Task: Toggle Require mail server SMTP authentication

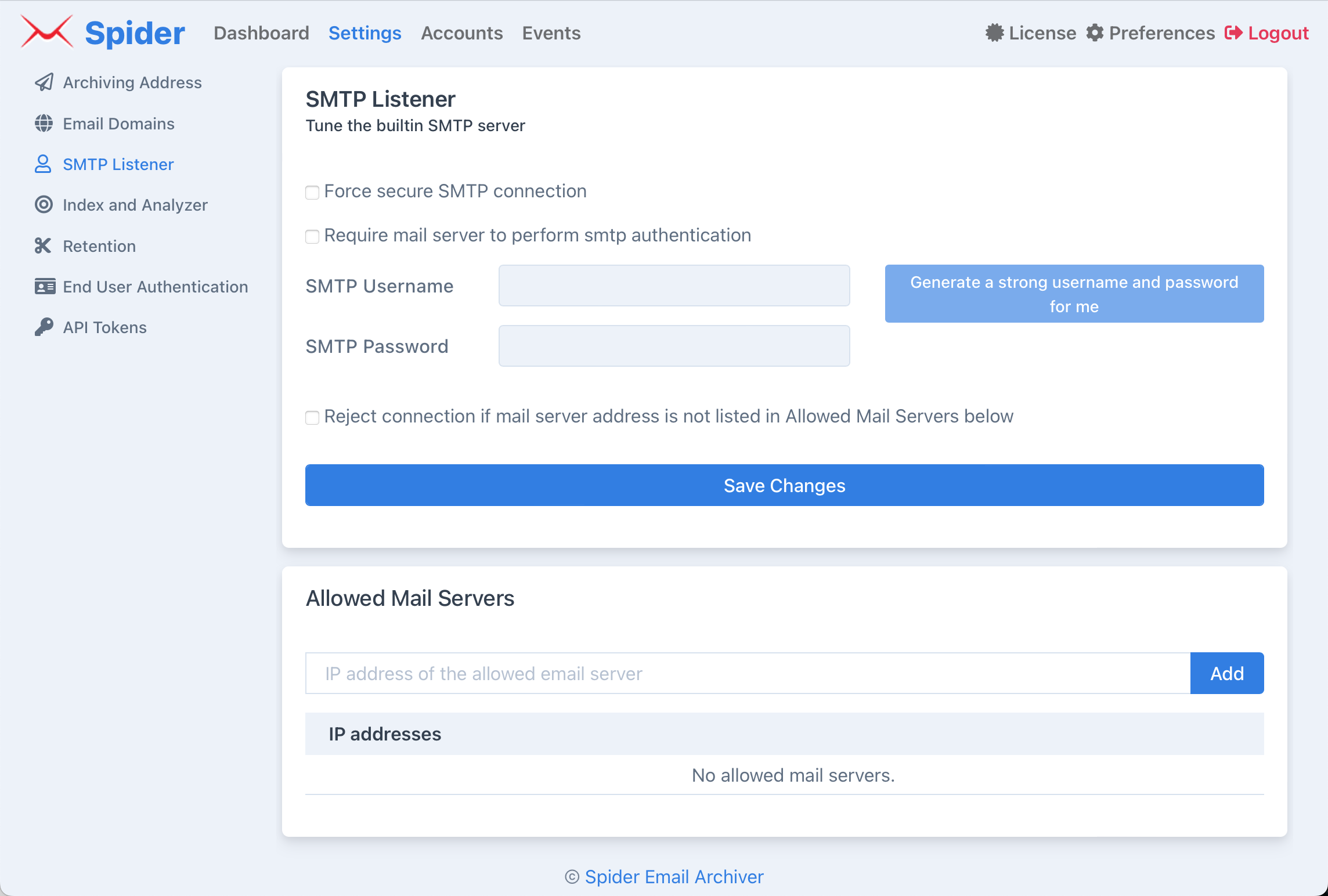Action: click(311, 237)
